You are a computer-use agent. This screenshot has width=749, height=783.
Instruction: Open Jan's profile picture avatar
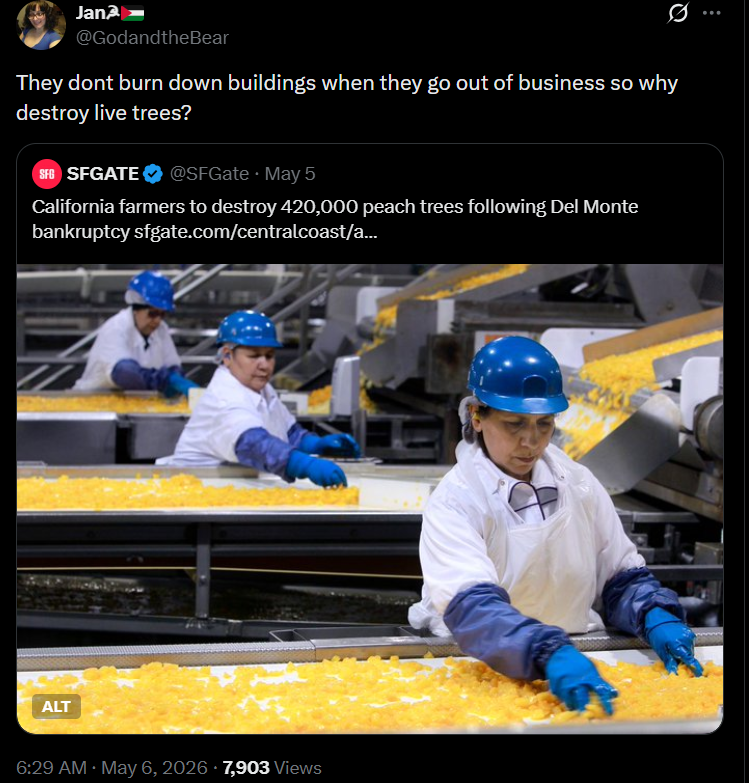tap(41, 25)
